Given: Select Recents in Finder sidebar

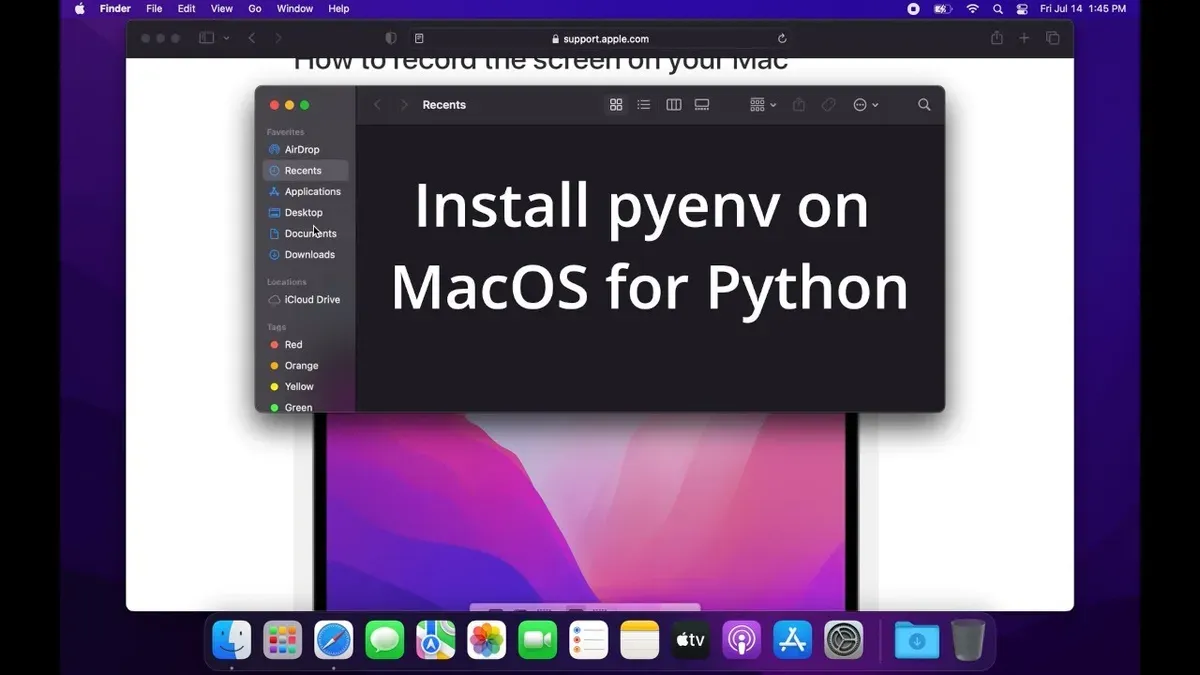Looking at the screenshot, I should coord(305,171).
